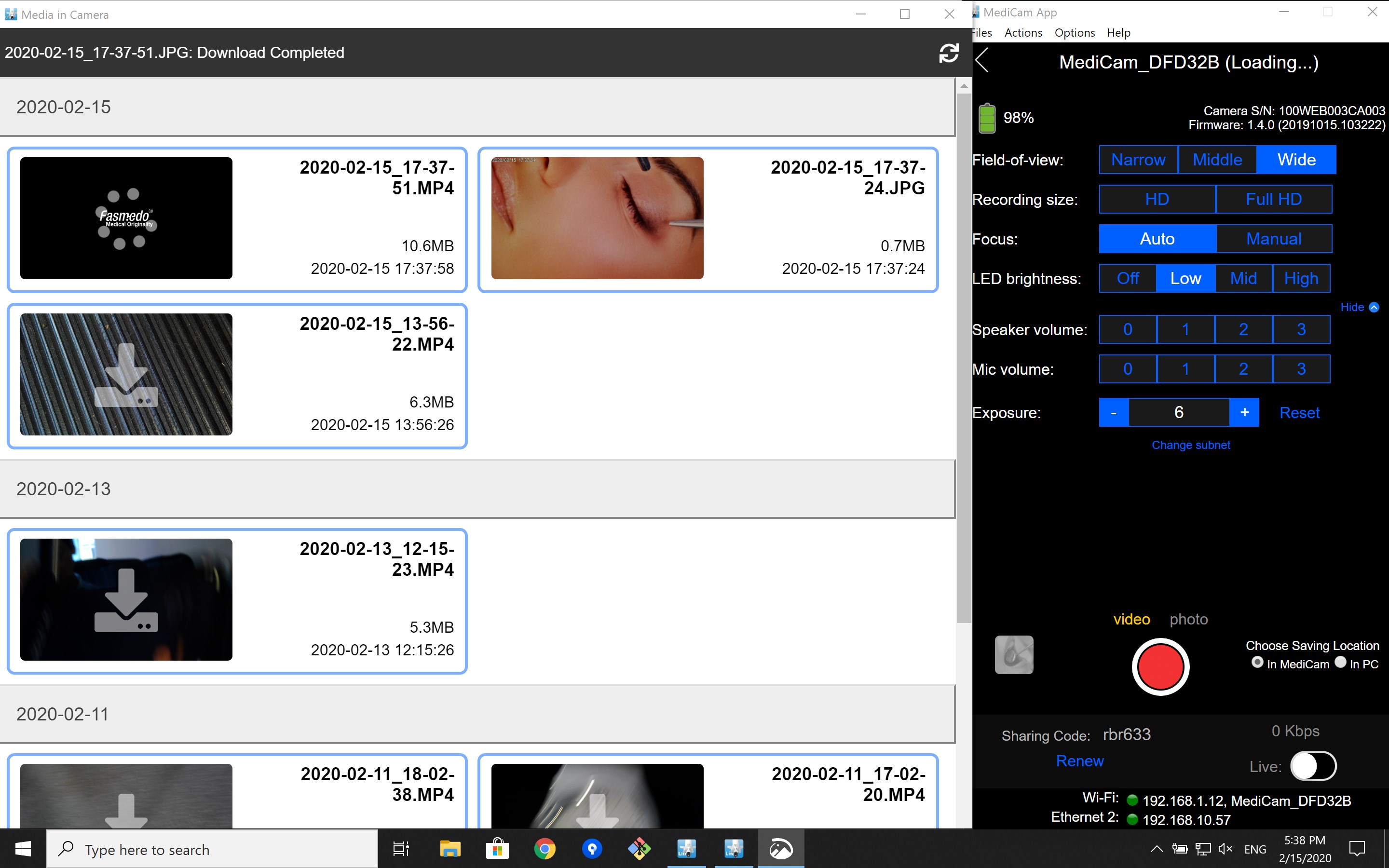Viewport: 1389px width, 868px height.
Task: Select In MediCam saving location
Action: 1257,663
